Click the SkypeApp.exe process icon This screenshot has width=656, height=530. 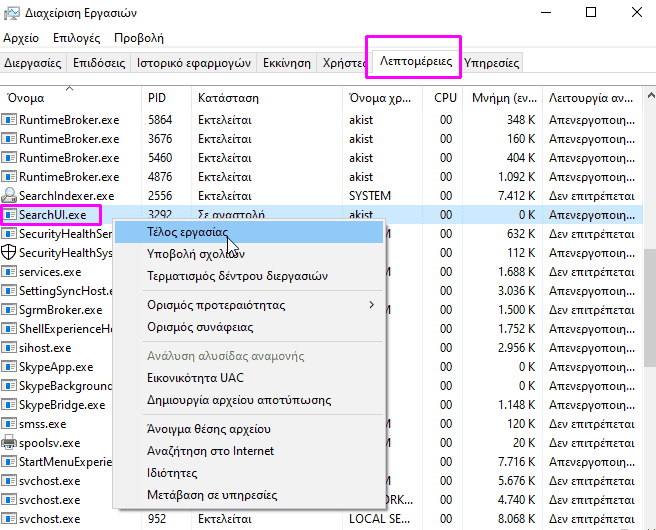tap(9, 367)
